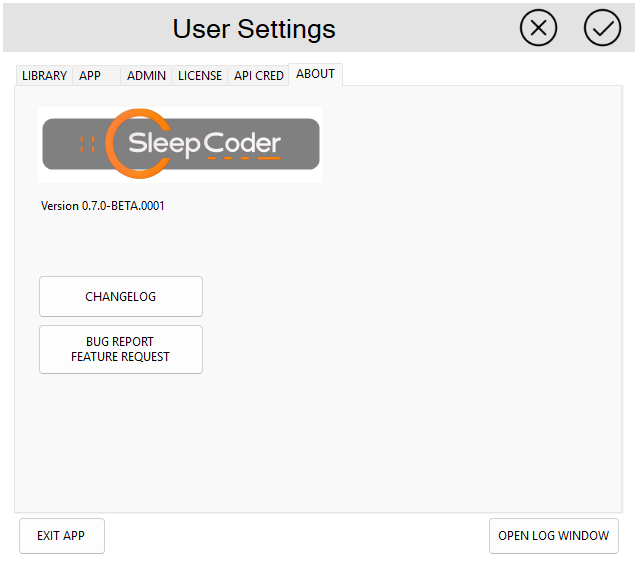Click the User Settings title text

[254, 28]
